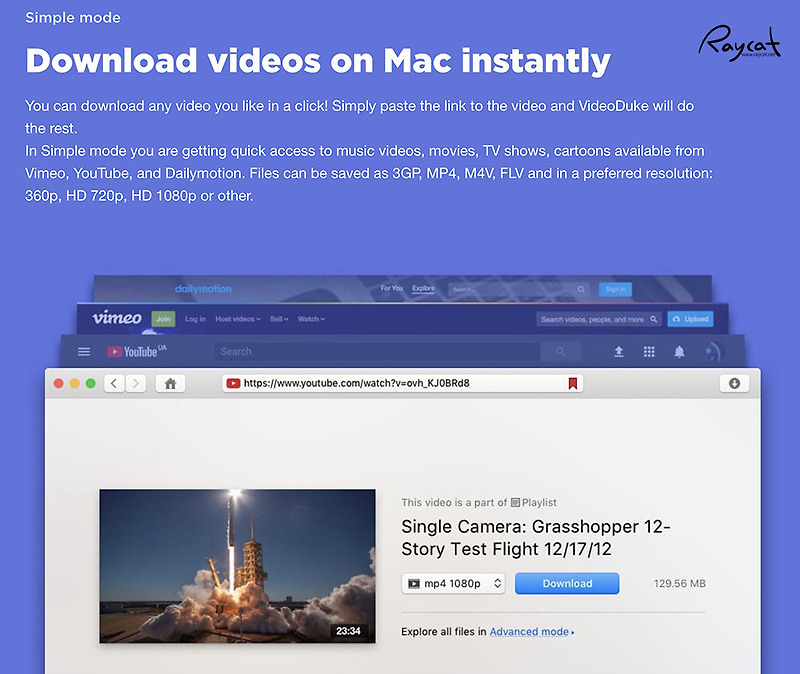This screenshot has height=674, width=800.
Task: Open the mp4 1080p format dropdown
Action: [x=453, y=583]
